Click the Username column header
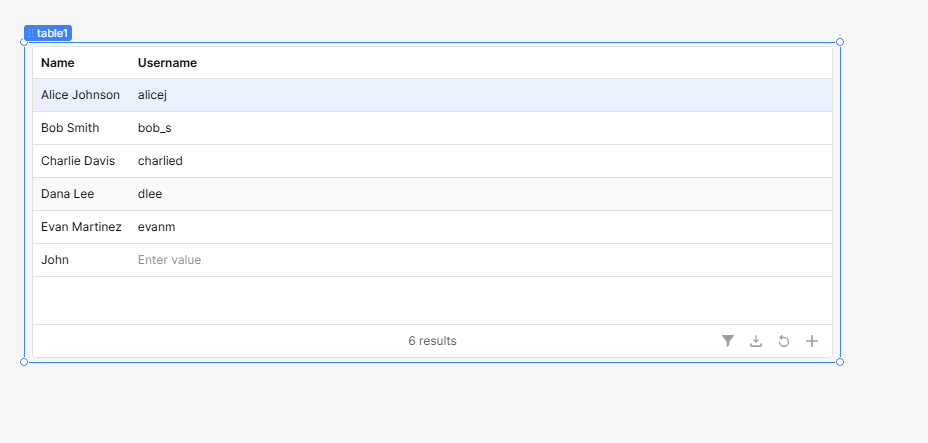 tap(167, 63)
